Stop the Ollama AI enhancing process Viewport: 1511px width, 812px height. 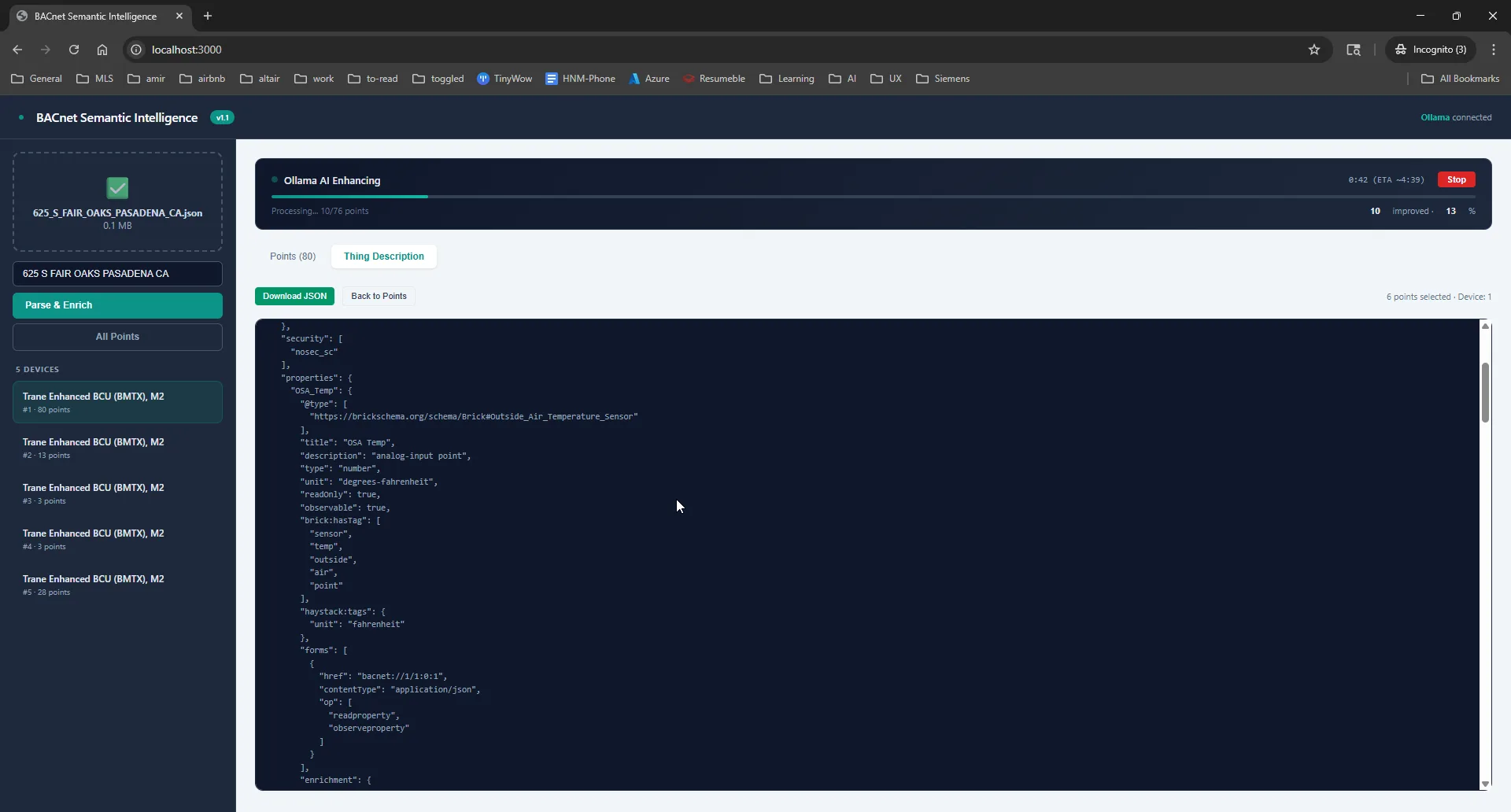1456,180
